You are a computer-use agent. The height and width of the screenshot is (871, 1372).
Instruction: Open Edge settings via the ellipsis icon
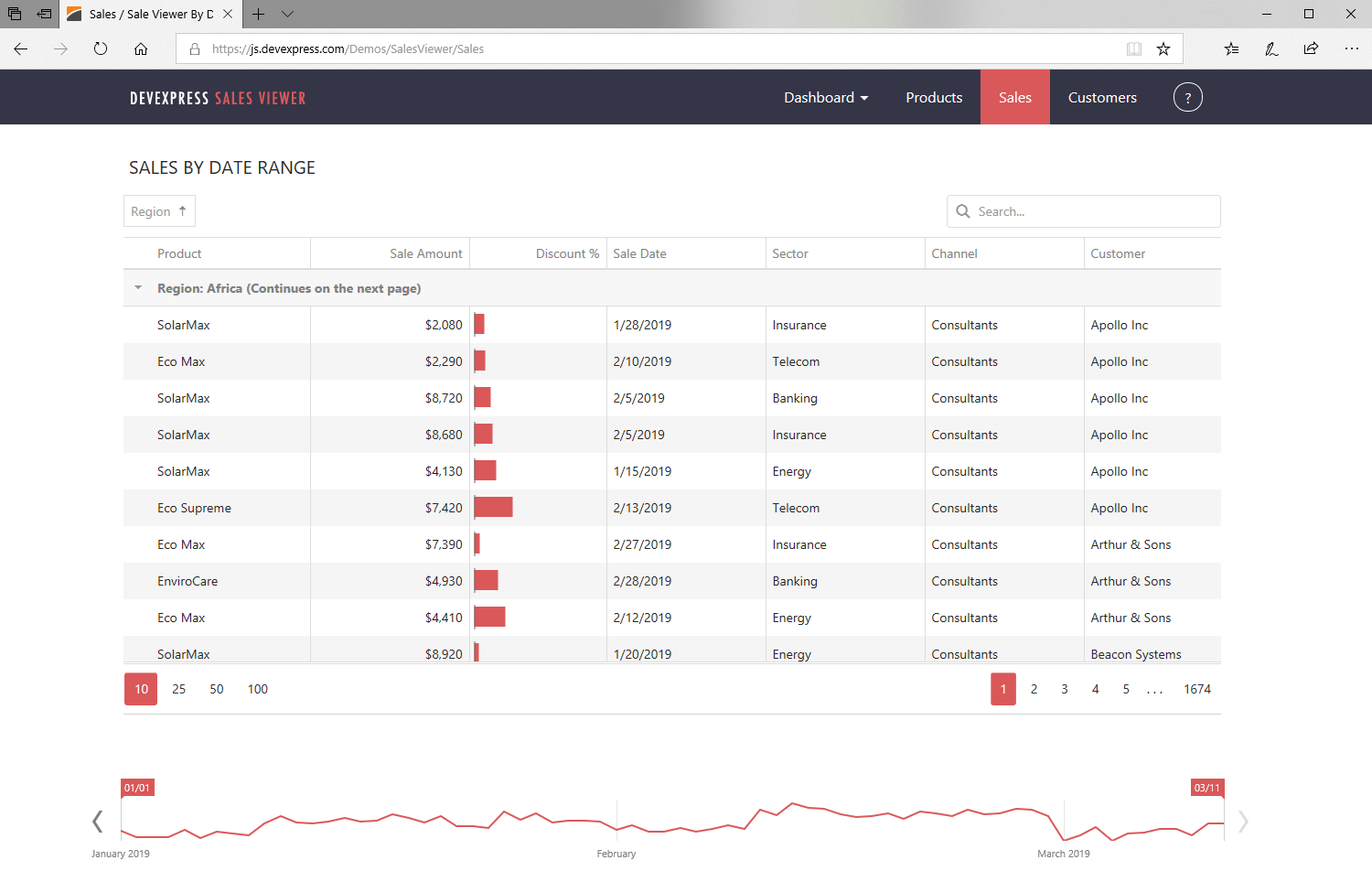click(x=1351, y=48)
